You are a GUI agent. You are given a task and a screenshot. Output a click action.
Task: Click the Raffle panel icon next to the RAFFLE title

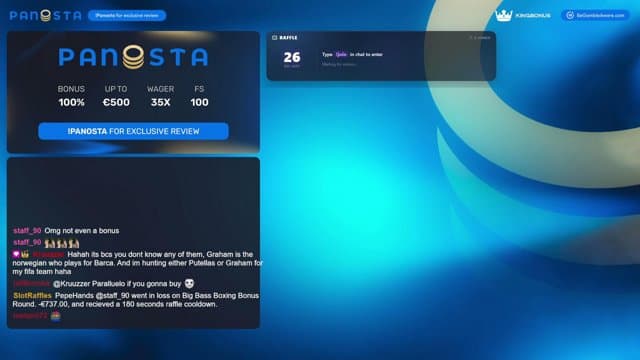tap(274, 38)
